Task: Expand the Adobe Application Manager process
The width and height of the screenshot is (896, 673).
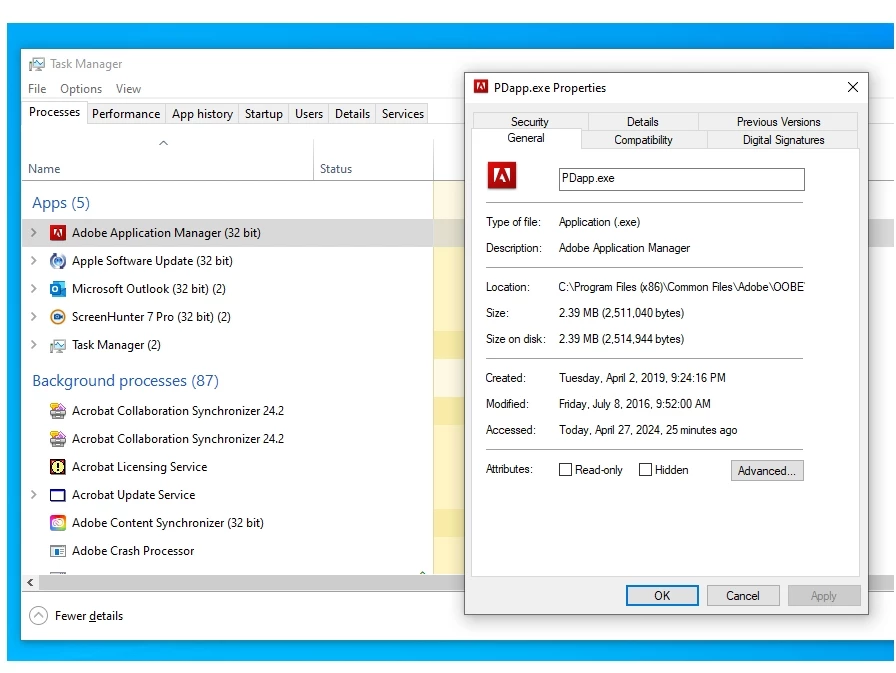Action: pyautogui.click(x=34, y=233)
